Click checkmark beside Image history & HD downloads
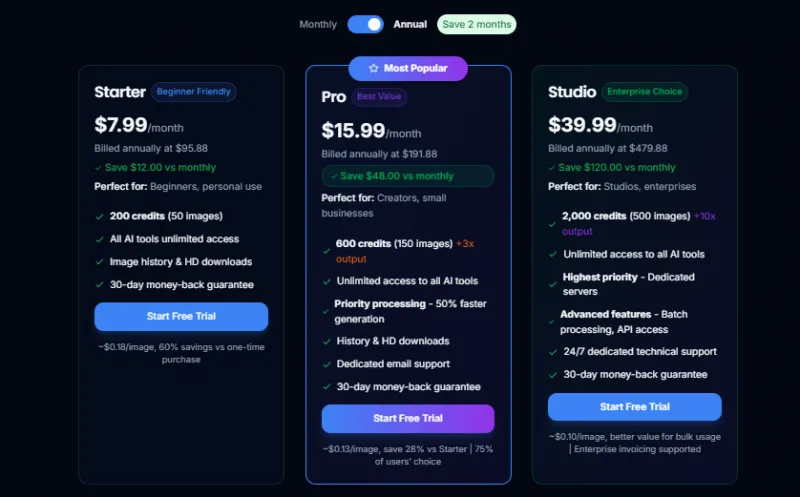This screenshot has height=497, width=800. click(x=99, y=262)
